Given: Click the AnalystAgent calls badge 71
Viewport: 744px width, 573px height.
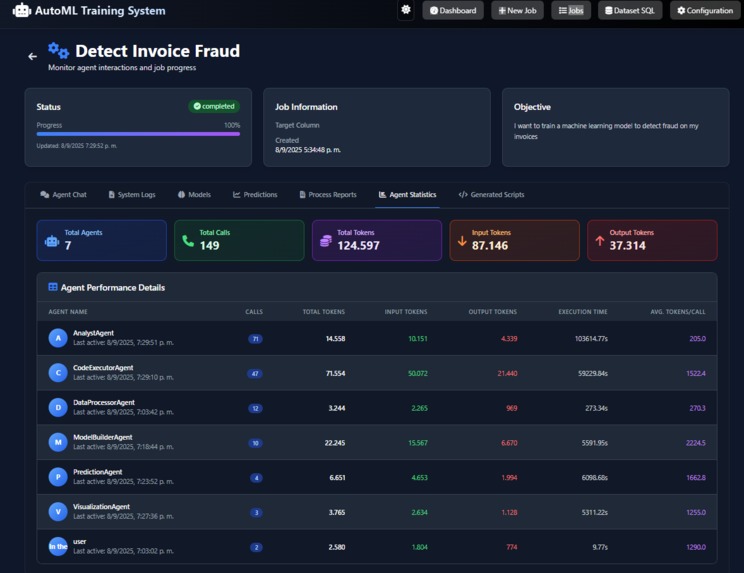Looking at the screenshot, I should [x=255, y=339].
